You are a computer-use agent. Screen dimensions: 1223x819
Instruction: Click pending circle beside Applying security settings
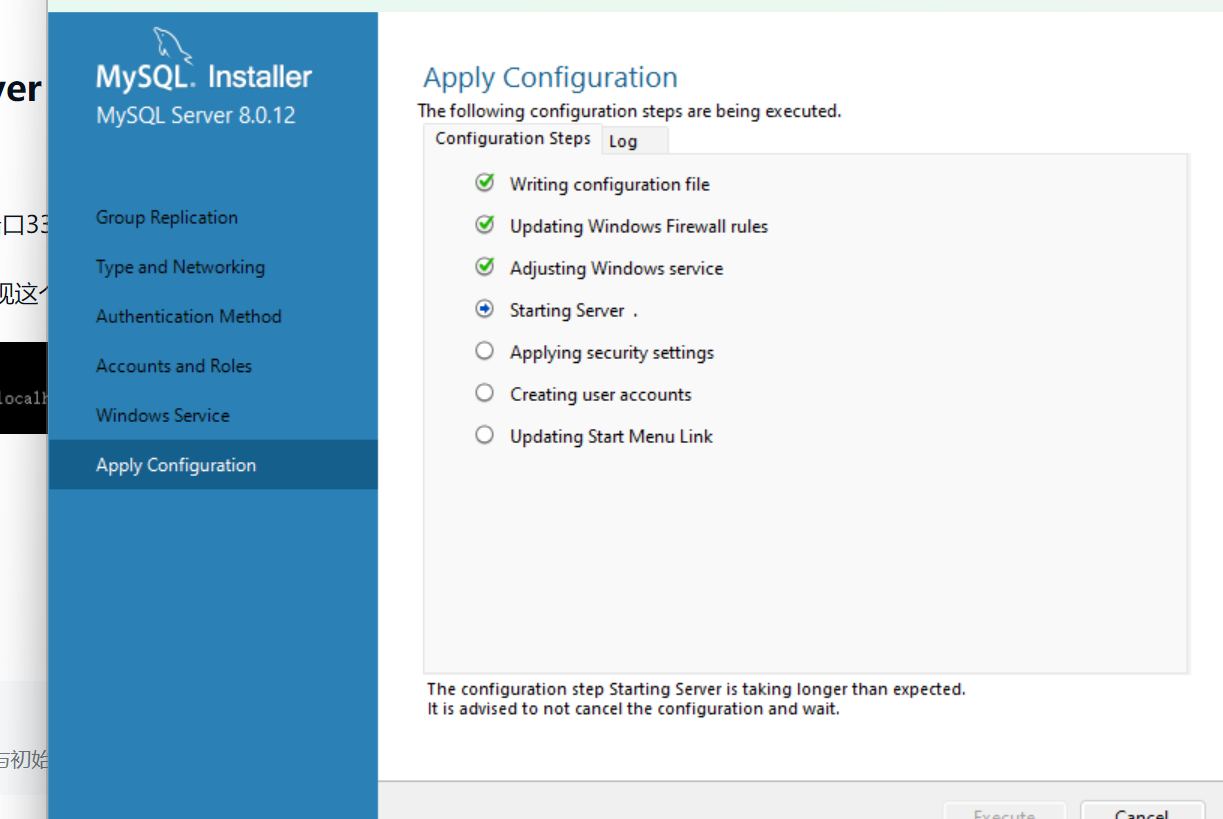point(485,351)
